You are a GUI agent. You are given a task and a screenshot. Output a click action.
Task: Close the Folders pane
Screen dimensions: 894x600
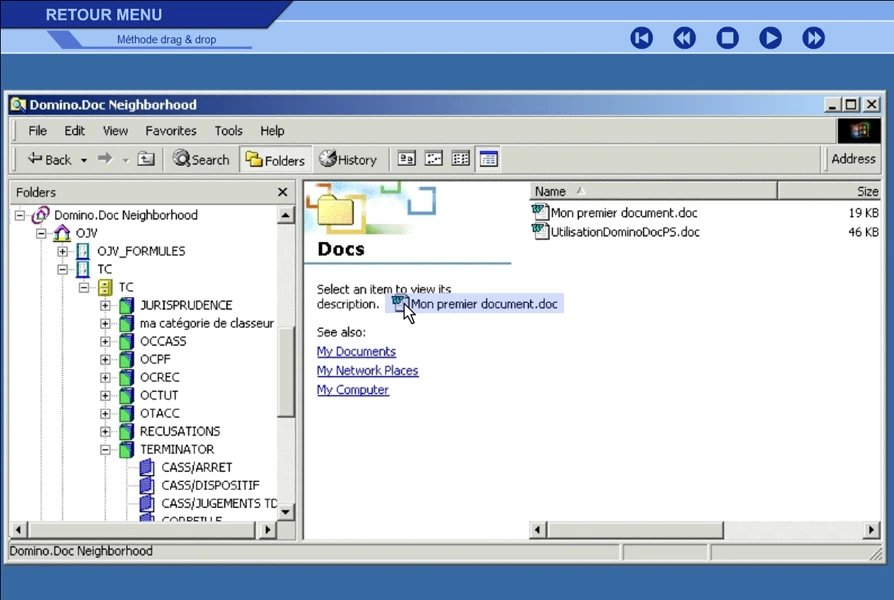coord(282,192)
